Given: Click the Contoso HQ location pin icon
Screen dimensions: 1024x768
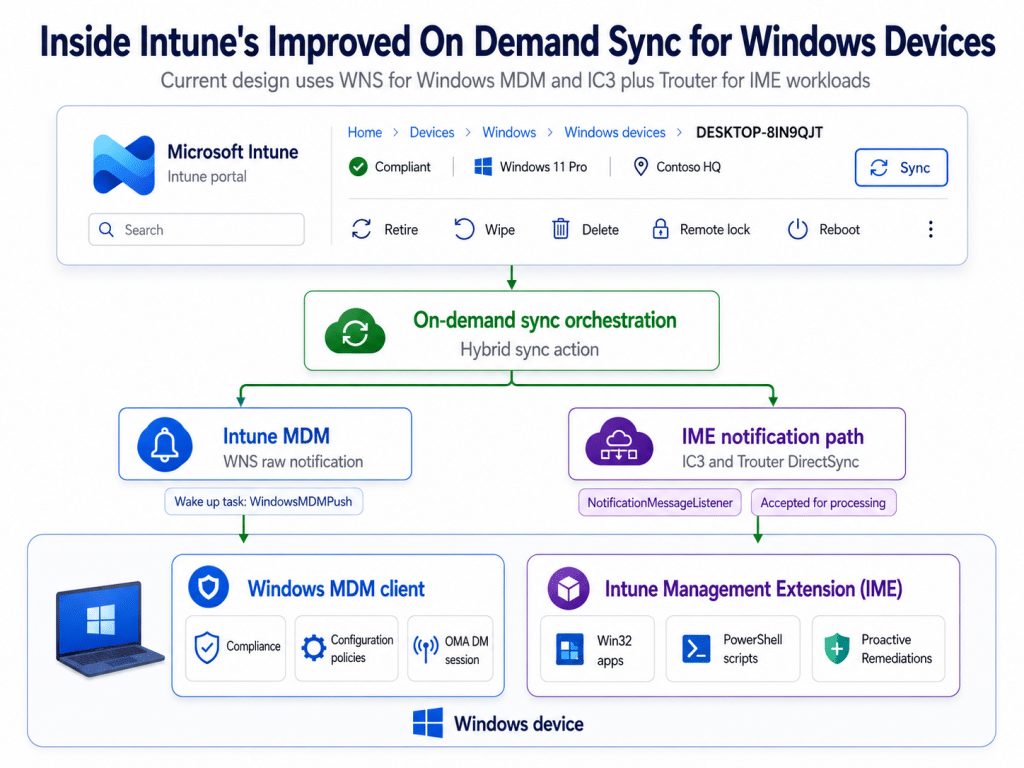Looking at the screenshot, I should point(641,167).
